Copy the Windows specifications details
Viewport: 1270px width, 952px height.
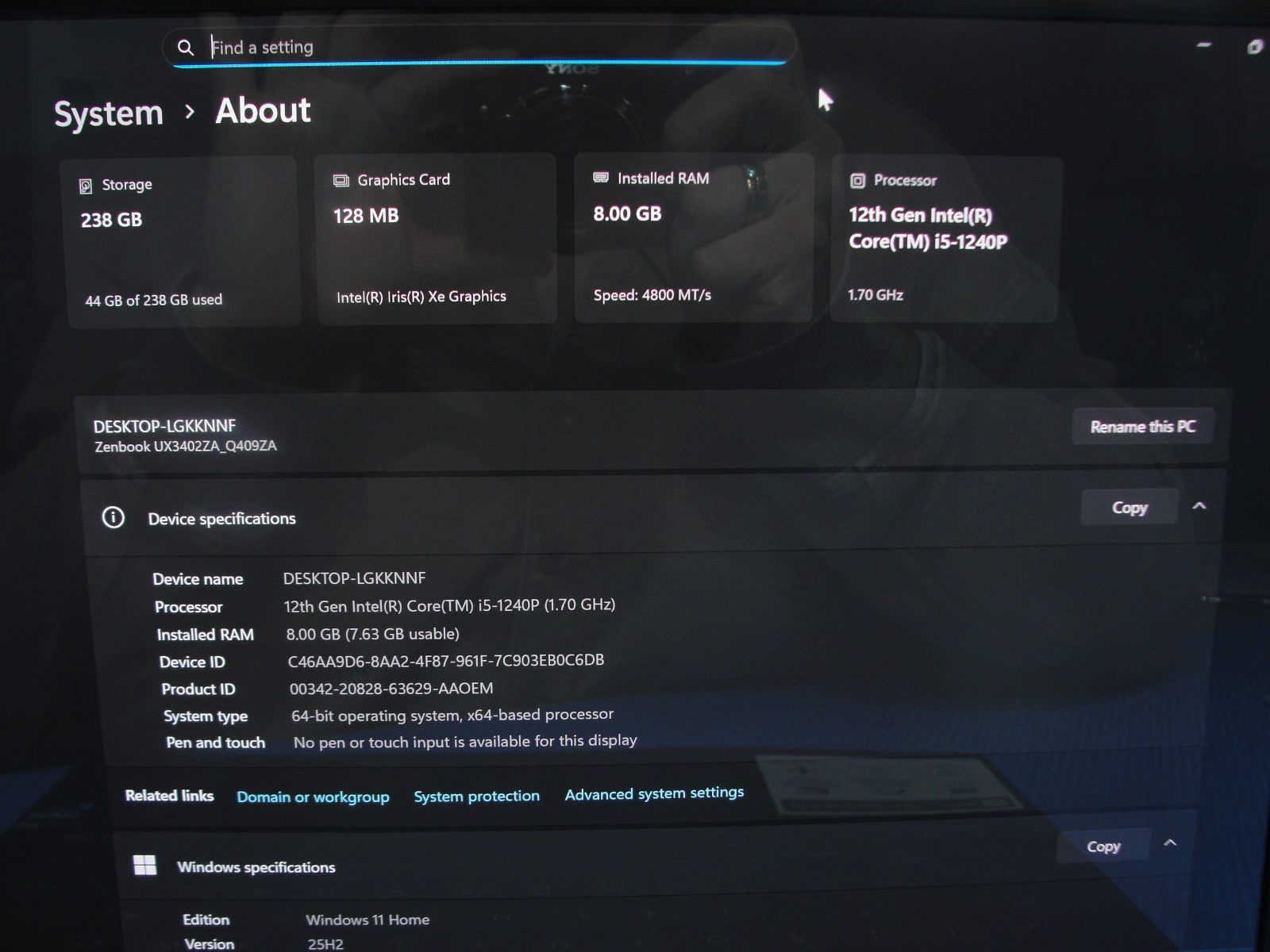point(1103,846)
